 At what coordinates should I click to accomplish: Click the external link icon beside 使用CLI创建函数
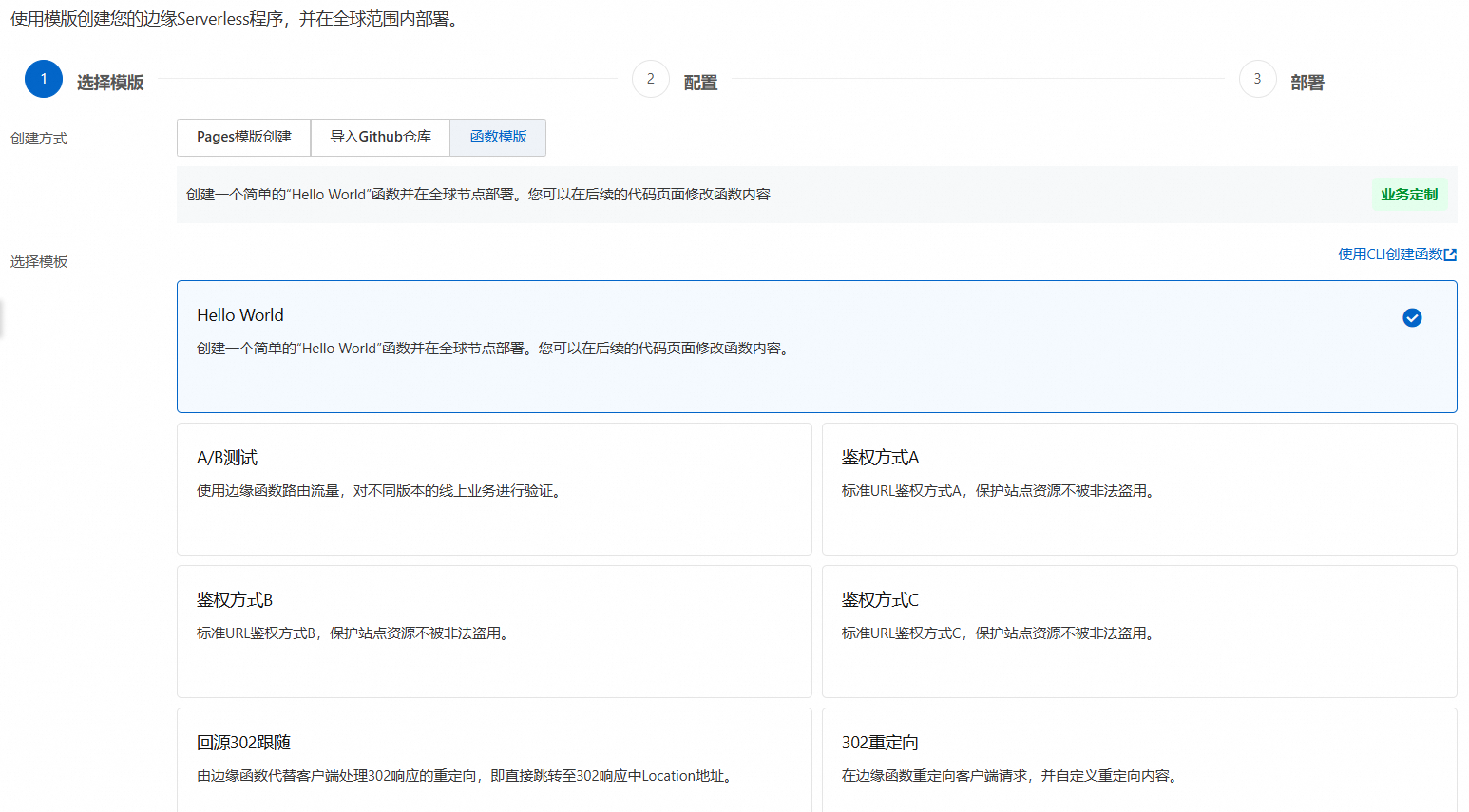(x=1450, y=255)
